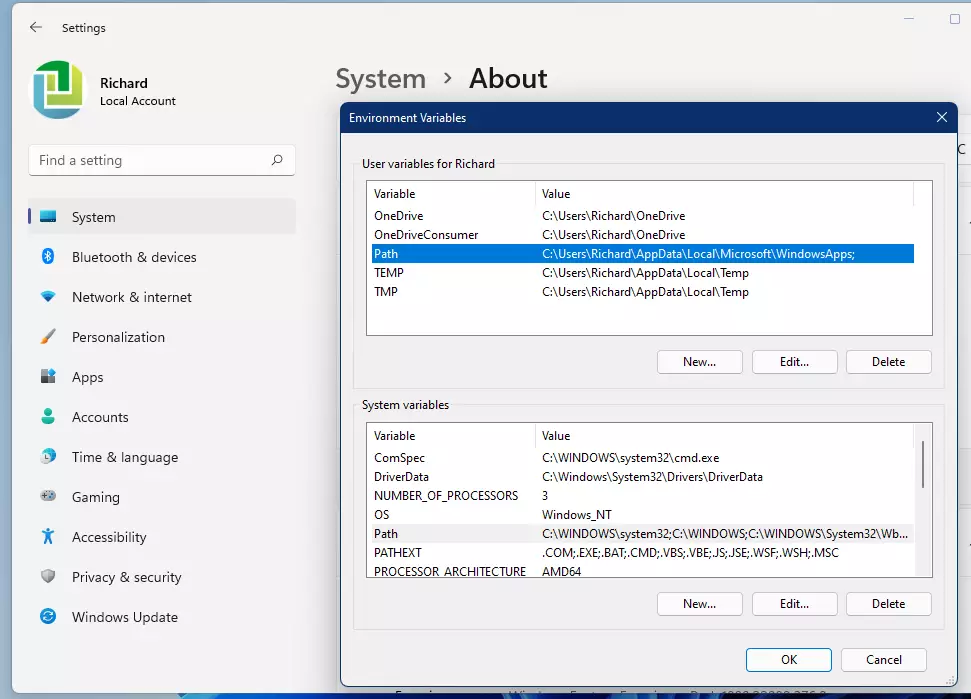Open Time & language via its clock icon
This screenshot has width=971, height=699.
(48, 456)
